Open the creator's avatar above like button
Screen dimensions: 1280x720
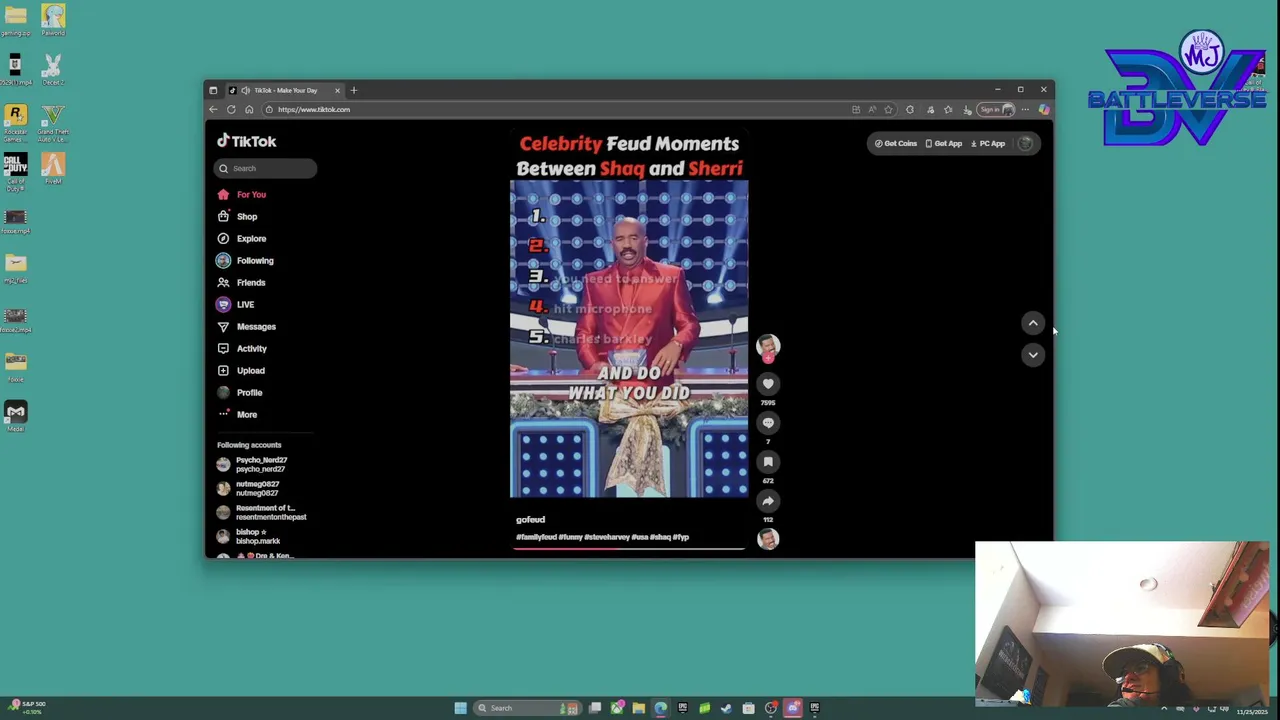point(768,346)
